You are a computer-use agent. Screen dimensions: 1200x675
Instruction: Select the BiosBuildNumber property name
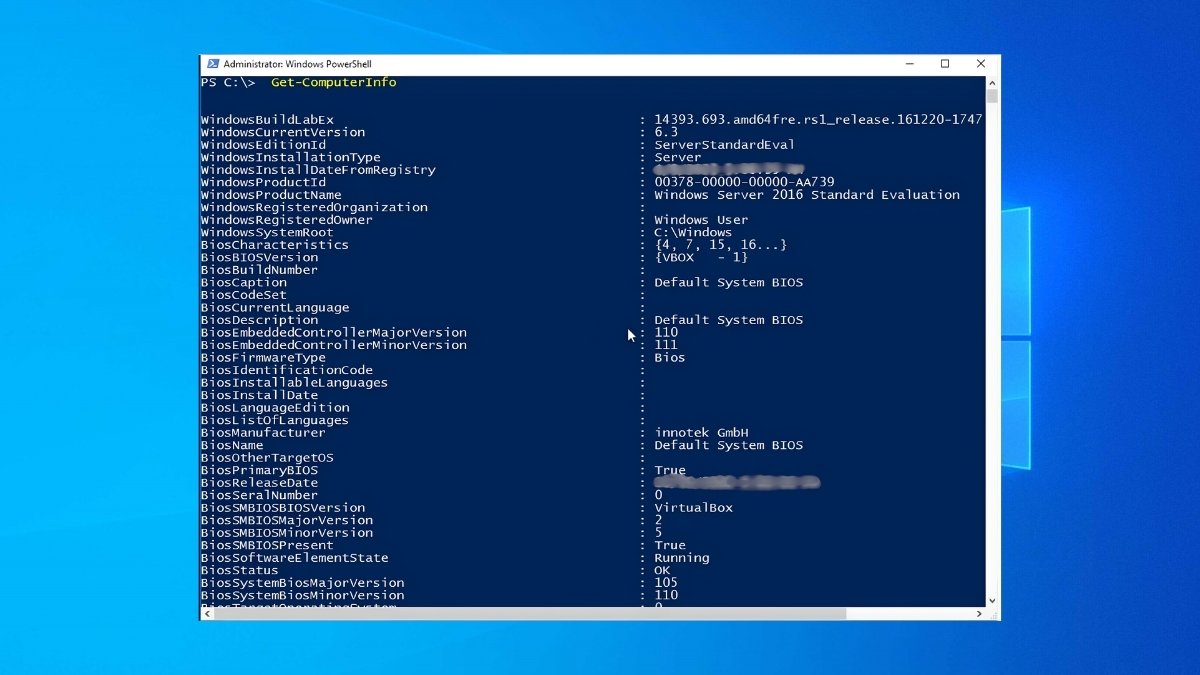point(260,270)
